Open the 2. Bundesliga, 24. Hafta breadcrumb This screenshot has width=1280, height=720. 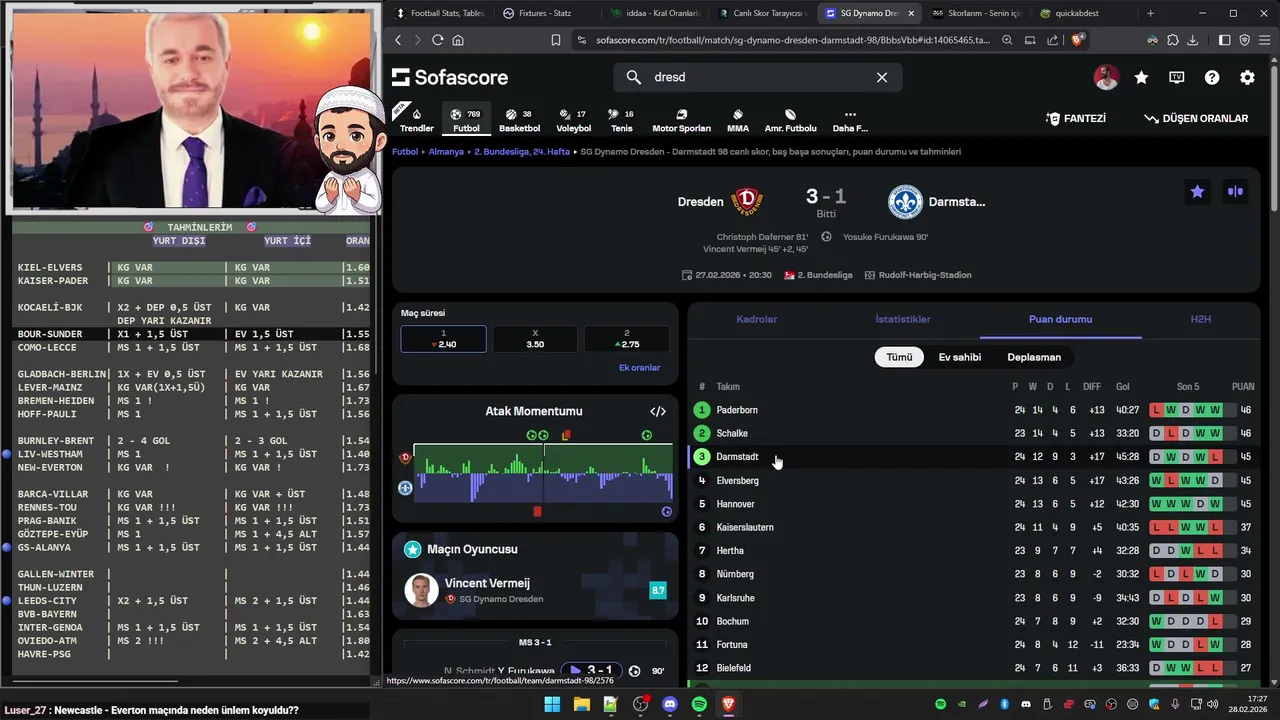point(522,152)
